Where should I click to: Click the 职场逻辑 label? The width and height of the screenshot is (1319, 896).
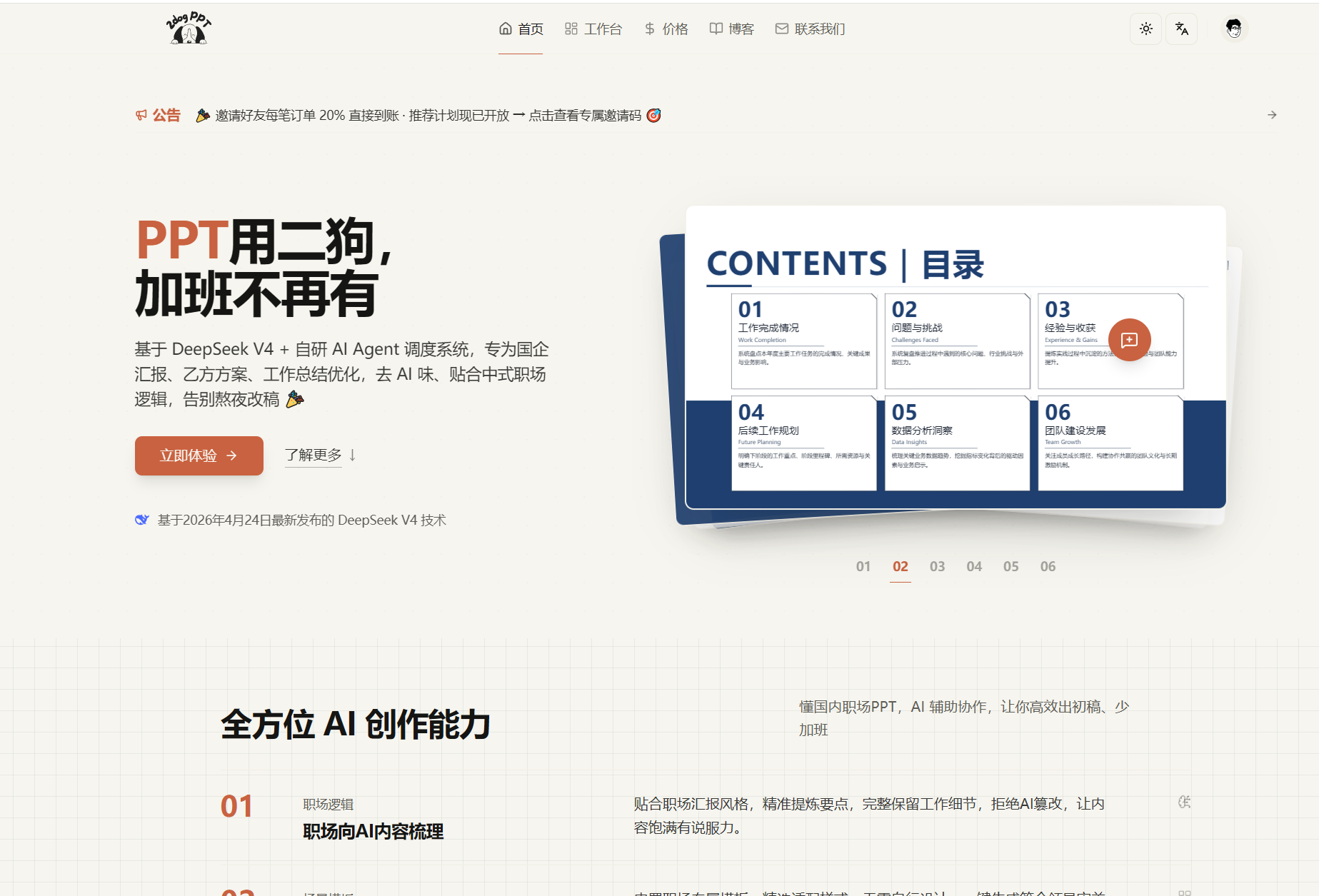(329, 805)
